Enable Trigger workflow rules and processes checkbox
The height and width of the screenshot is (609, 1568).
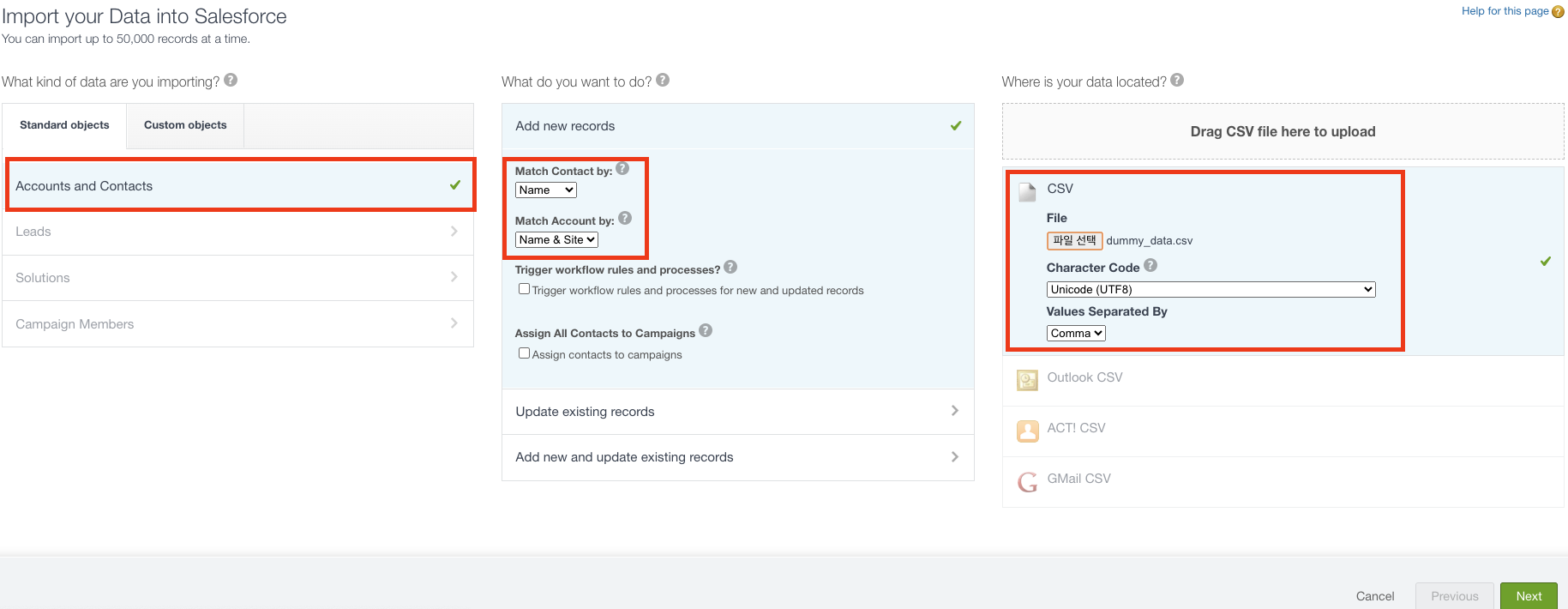(x=524, y=289)
